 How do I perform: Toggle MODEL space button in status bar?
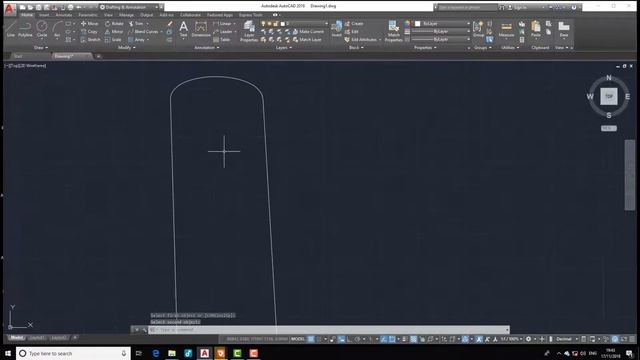(x=298, y=339)
